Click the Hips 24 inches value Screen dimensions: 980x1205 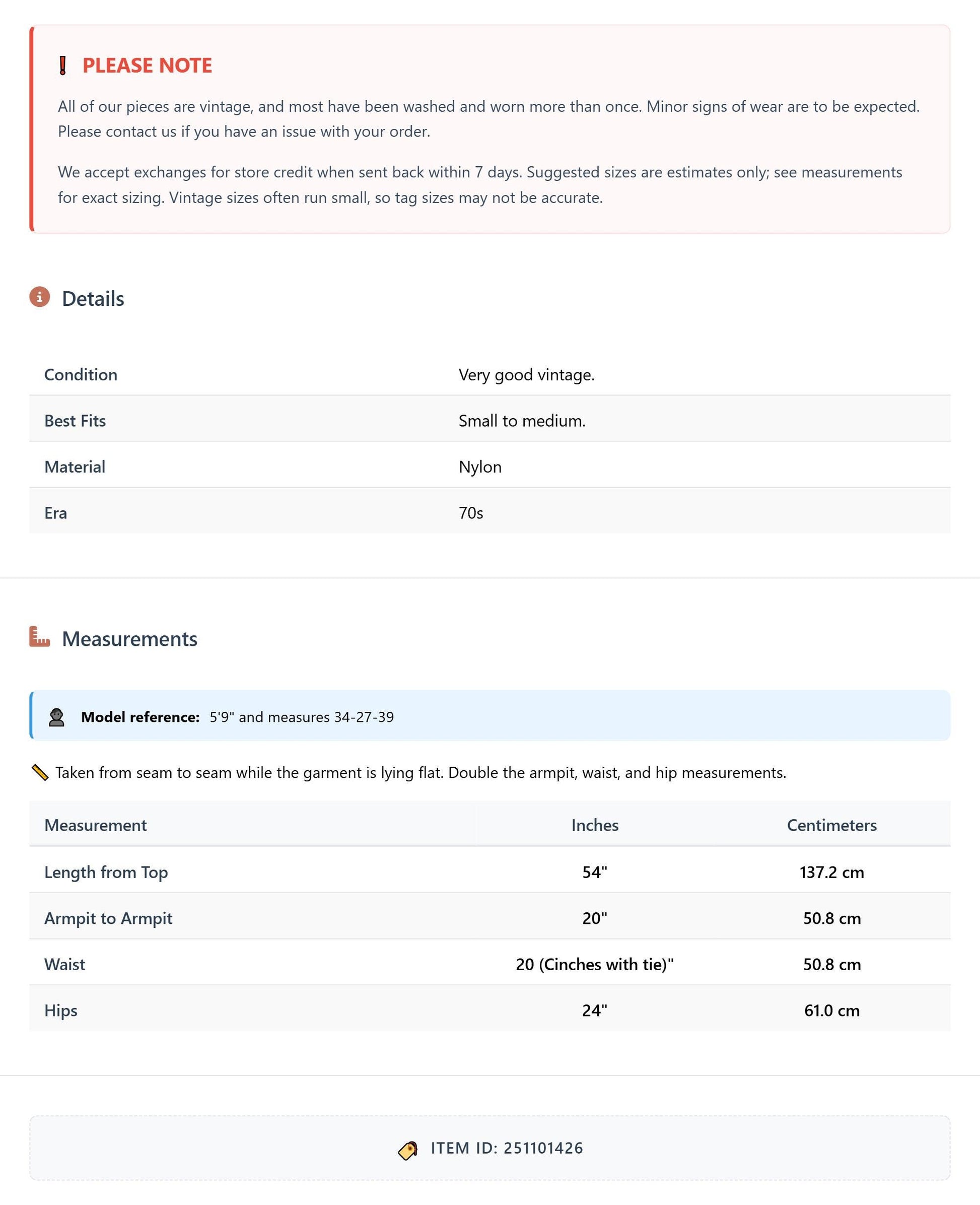595,1010
